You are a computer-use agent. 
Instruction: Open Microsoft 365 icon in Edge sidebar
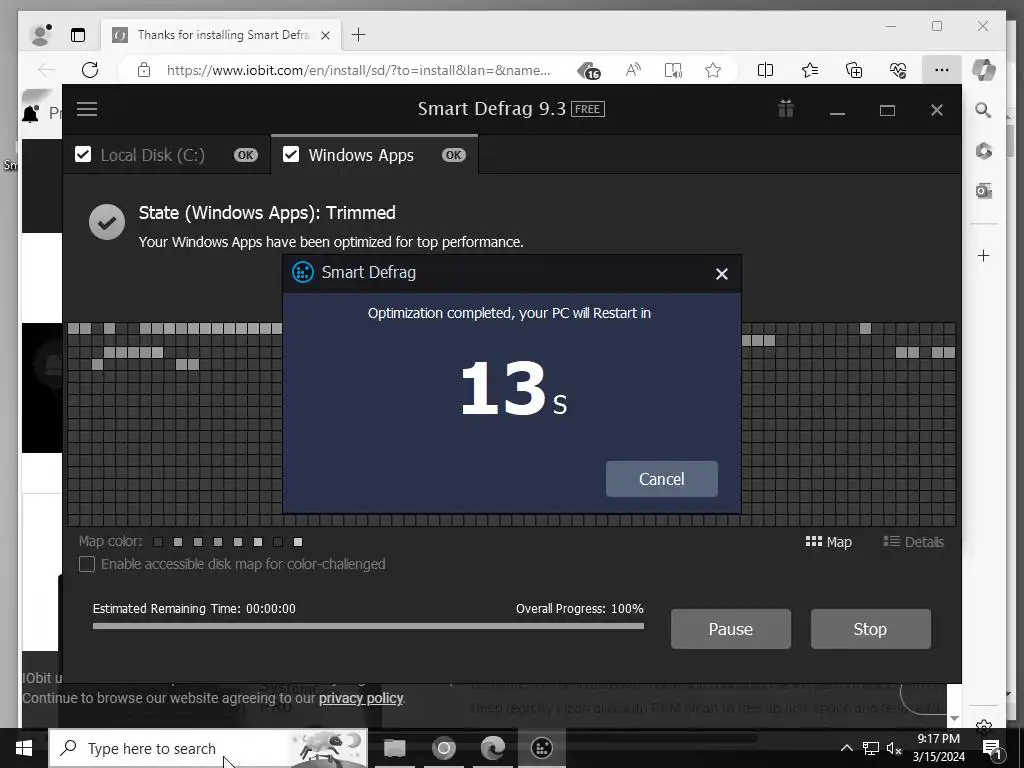tap(984, 151)
